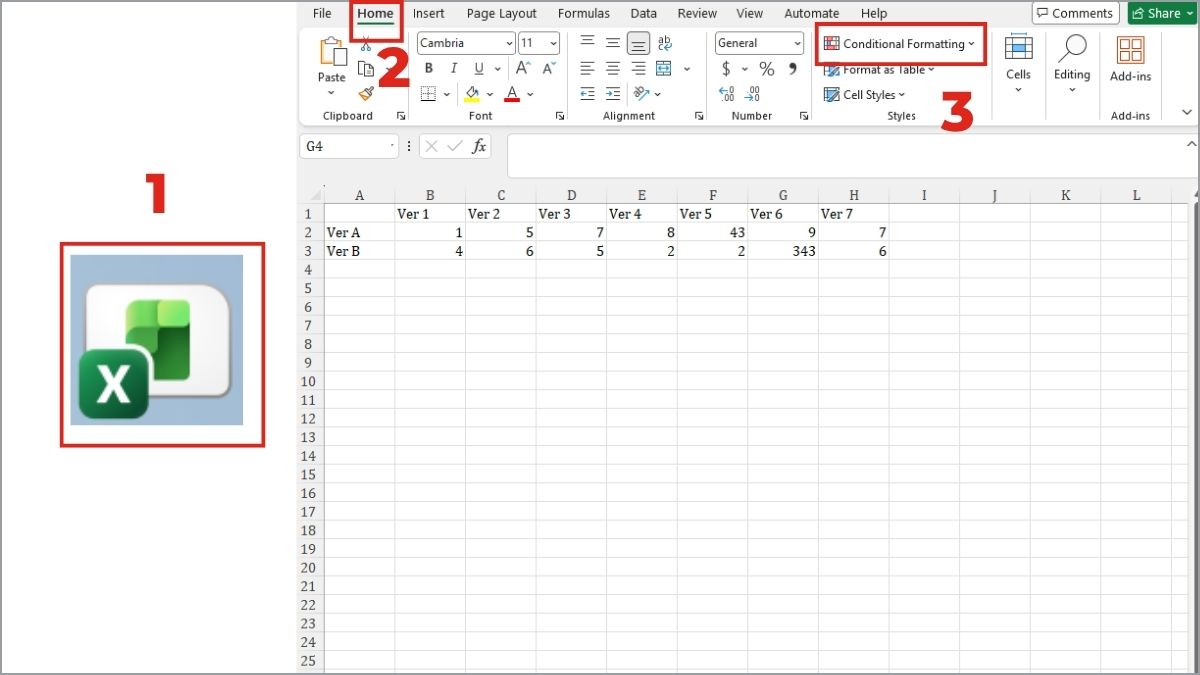Open Clipboard group dialog launcher
This screenshot has height=675, width=1200.
click(x=401, y=116)
